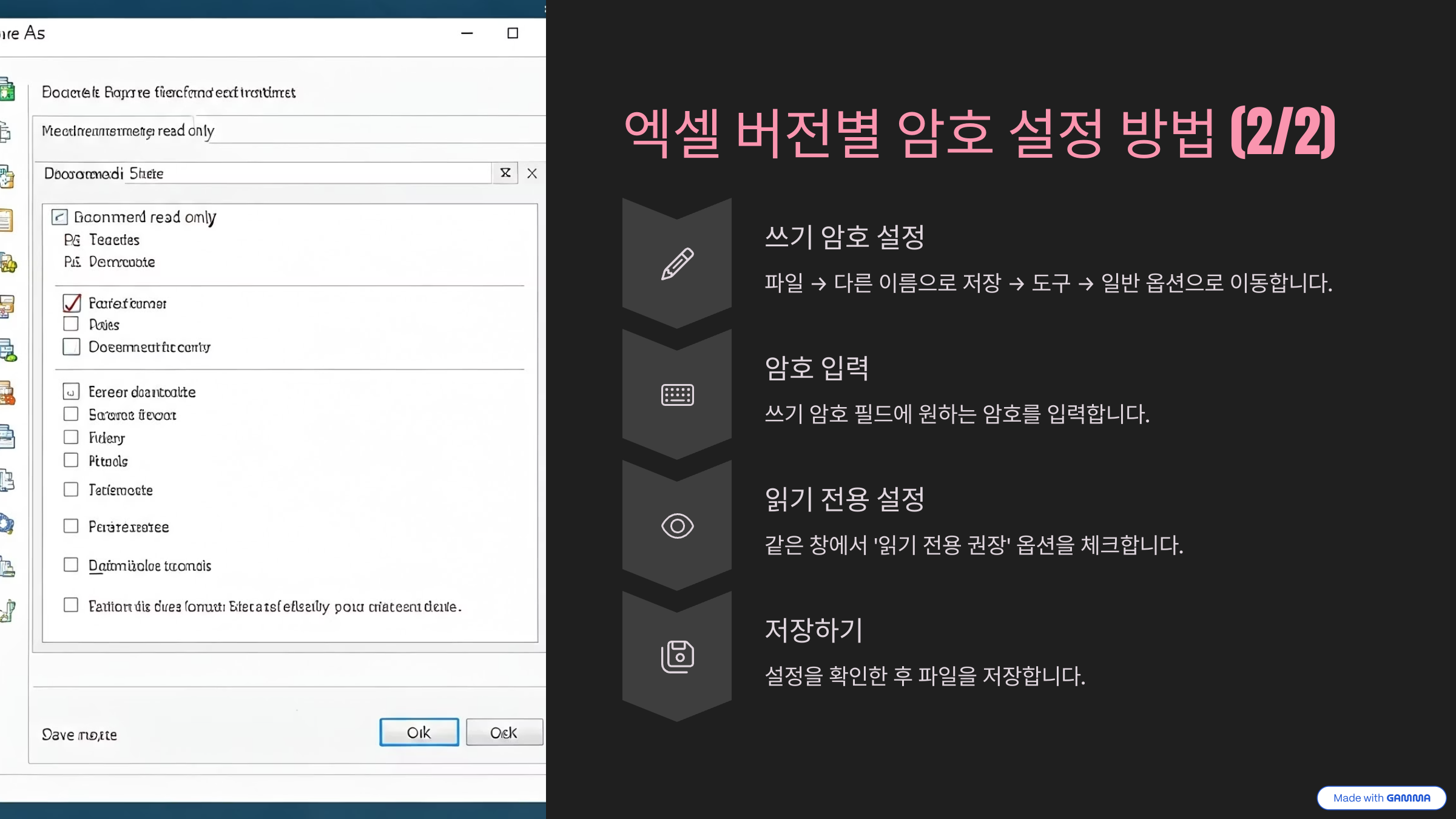Viewport: 1456px width, 819px height.
Task: Click the top green spreadsheet sidebar icon
Action: (x=7, y=90)
